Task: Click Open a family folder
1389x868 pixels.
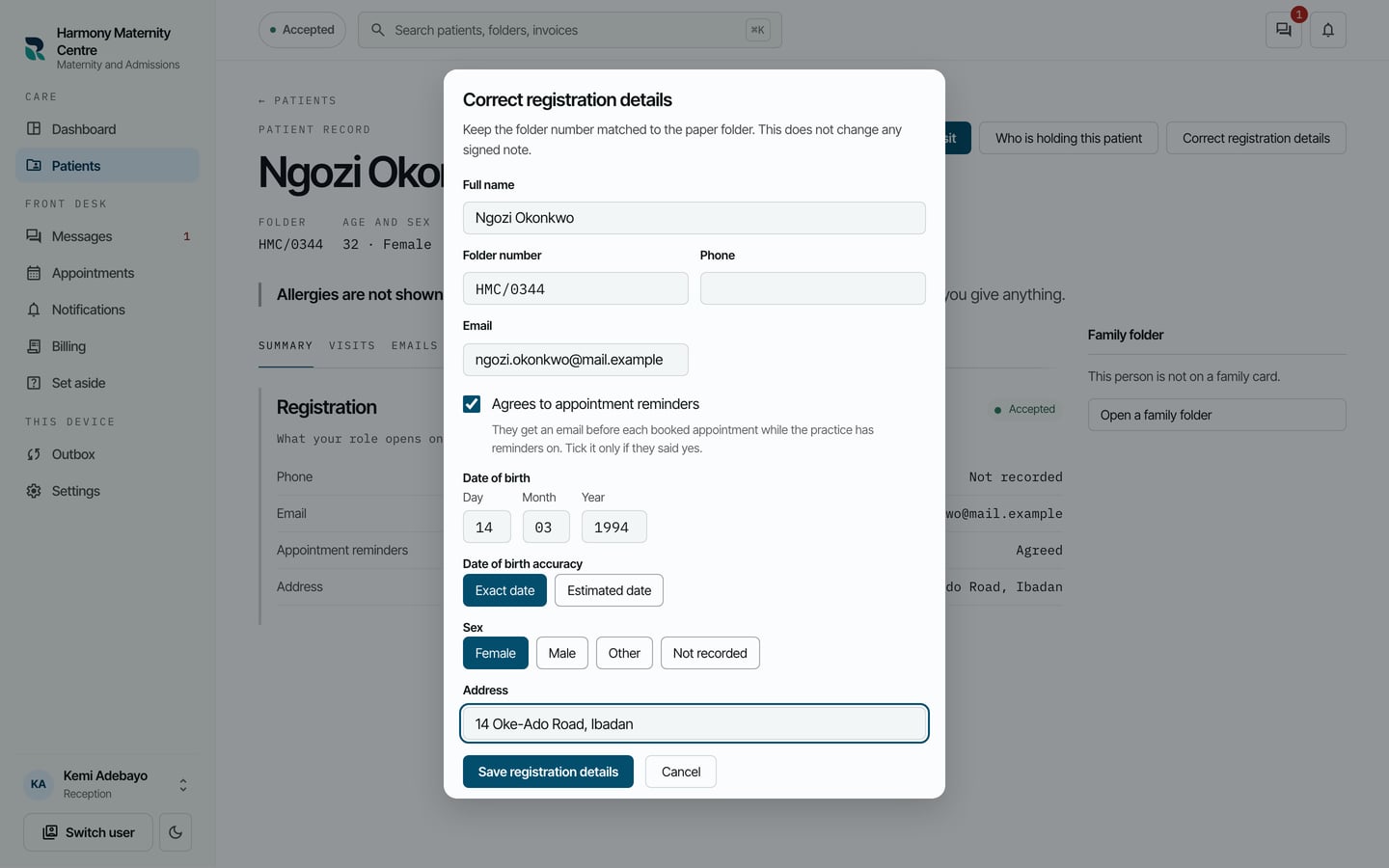Action: tap(1217, 415)
